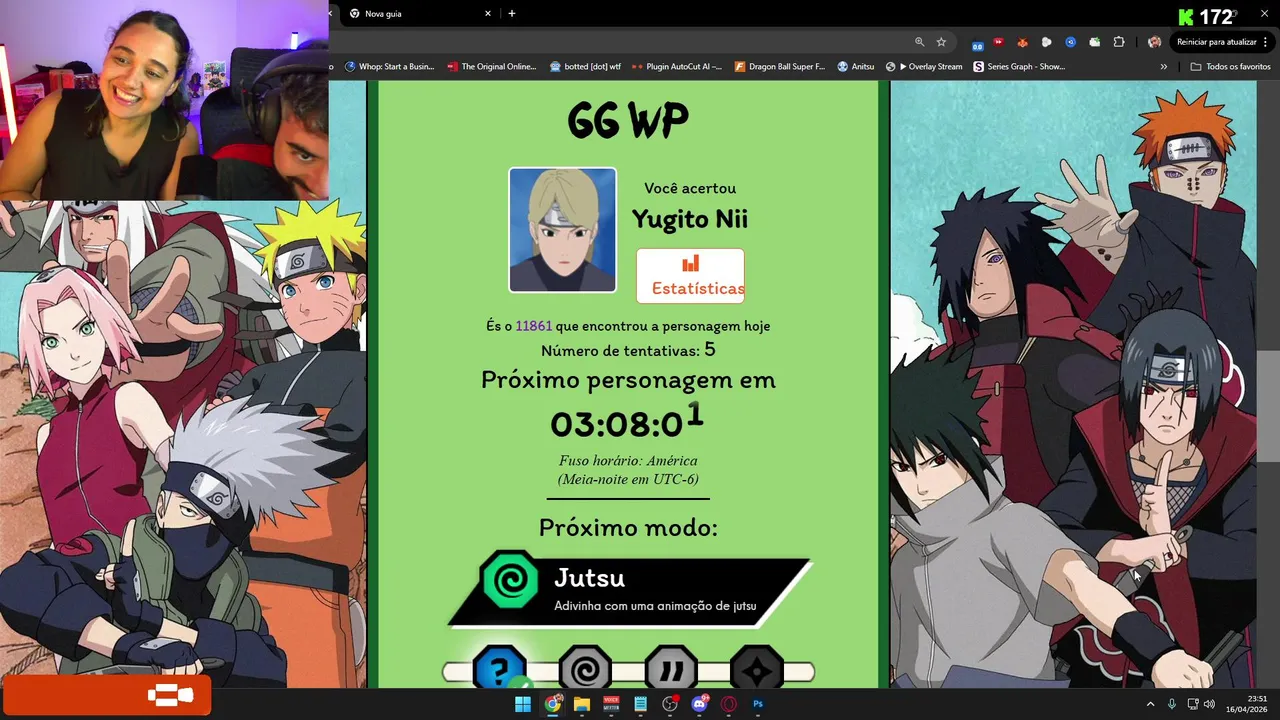Open Photoshop from the taskbar
1280x720 pixels.
[x=758, y=704]
